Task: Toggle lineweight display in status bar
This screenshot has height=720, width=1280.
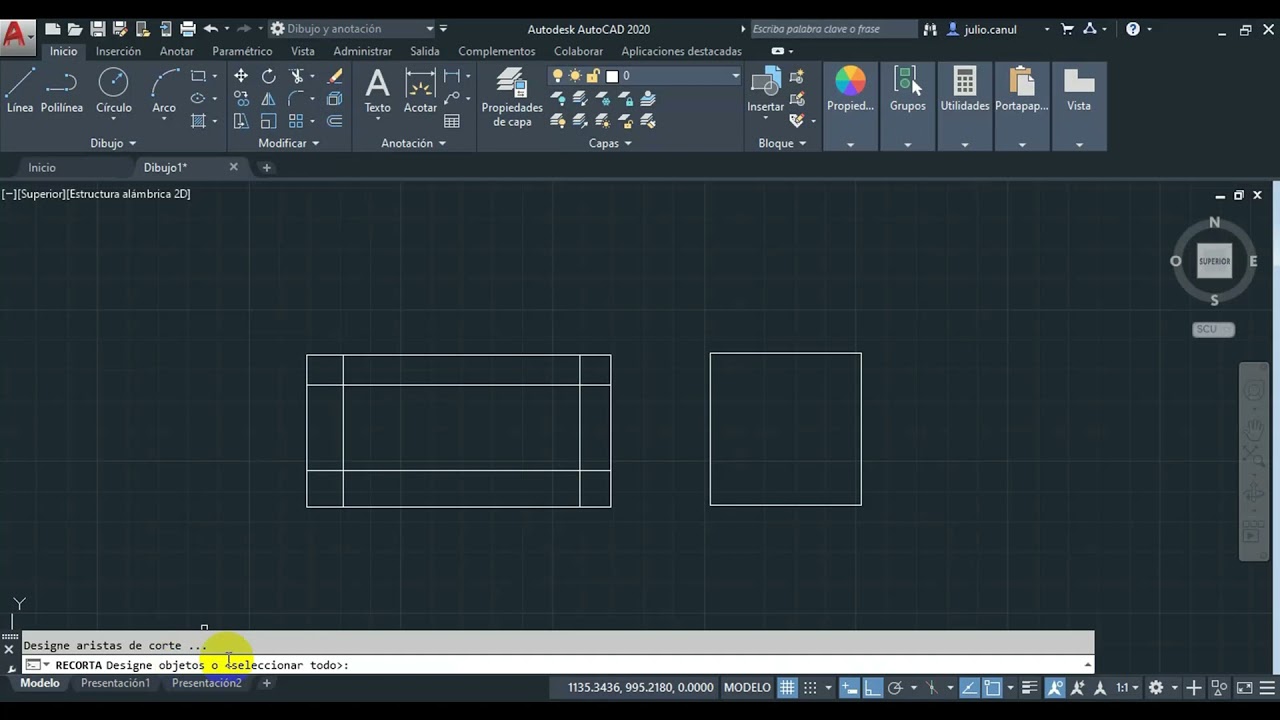Action: (x=1029, y=687)
